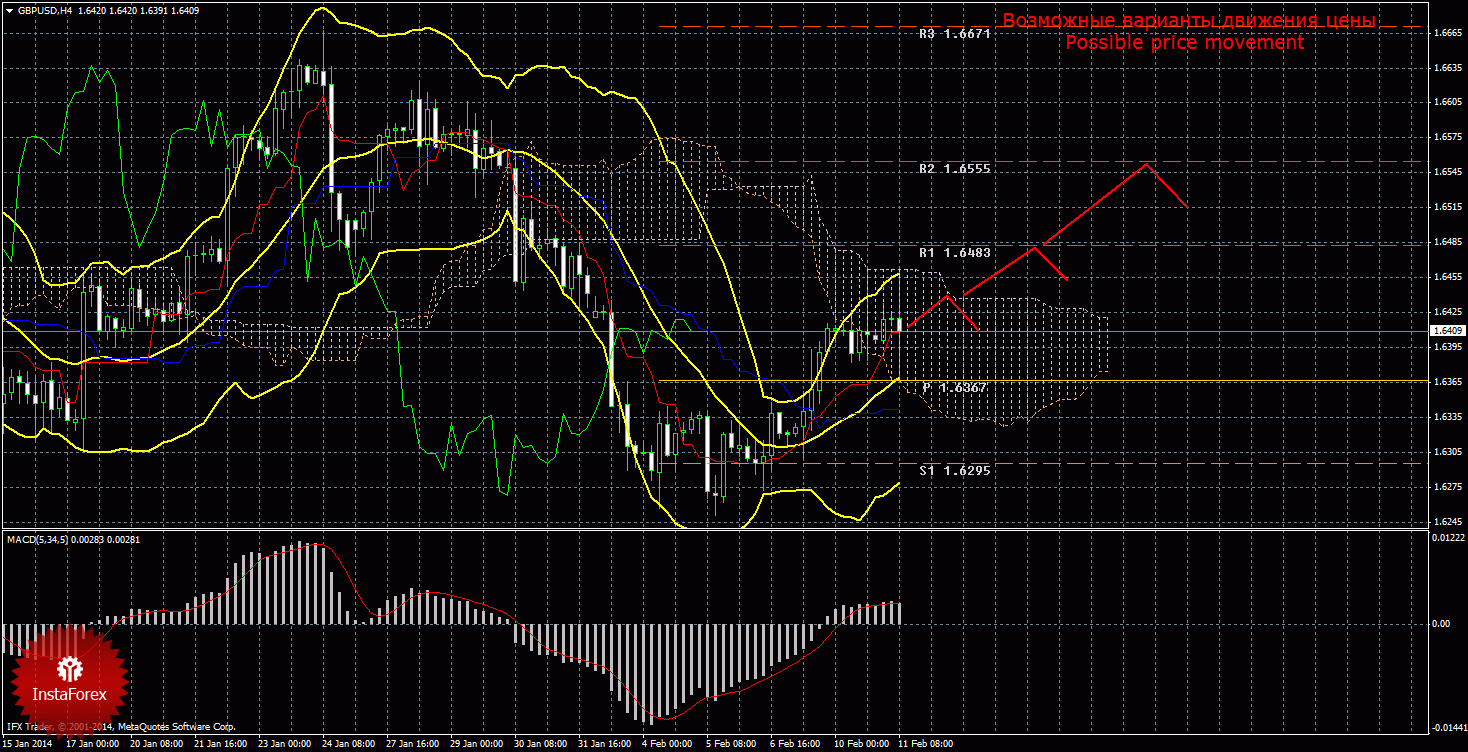Click the '30 Jan 08:00' time axis label
Screen dimensions: 1468x752
pos(540,744)
